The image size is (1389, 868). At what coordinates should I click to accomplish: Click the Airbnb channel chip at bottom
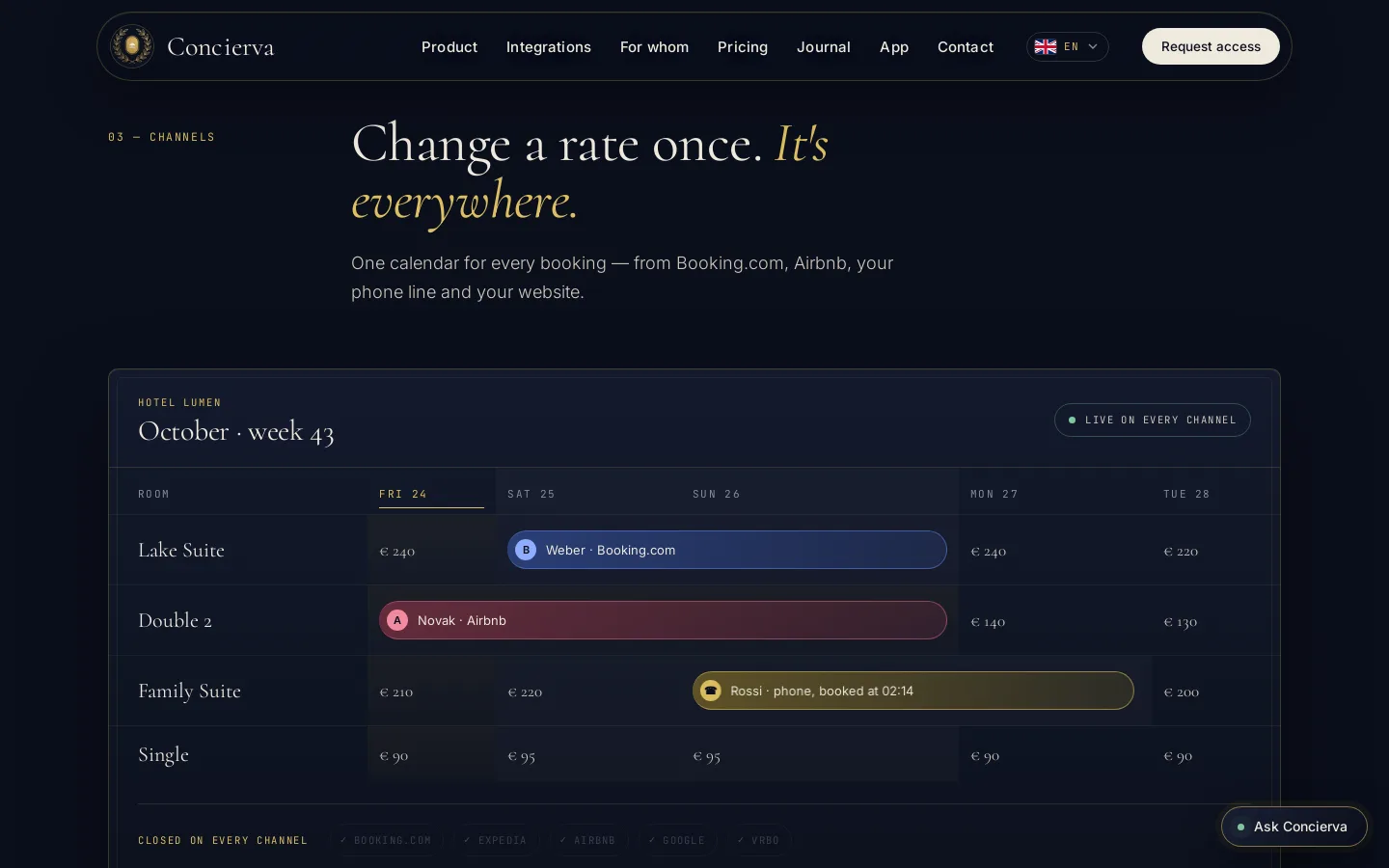(587, 840)
